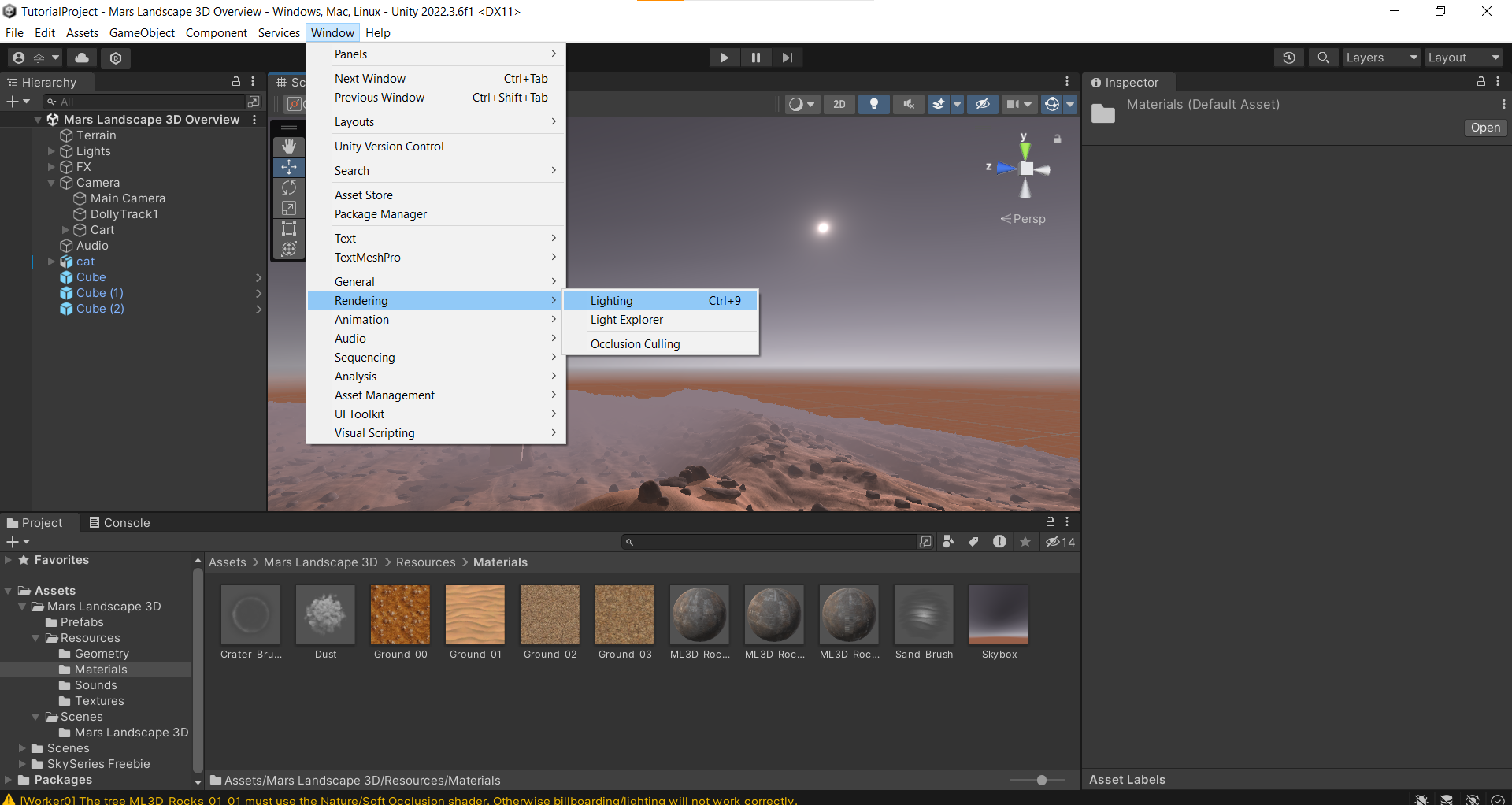
Task: Toggle hidden packages visibility count 14
Action: coord(1060,542)
